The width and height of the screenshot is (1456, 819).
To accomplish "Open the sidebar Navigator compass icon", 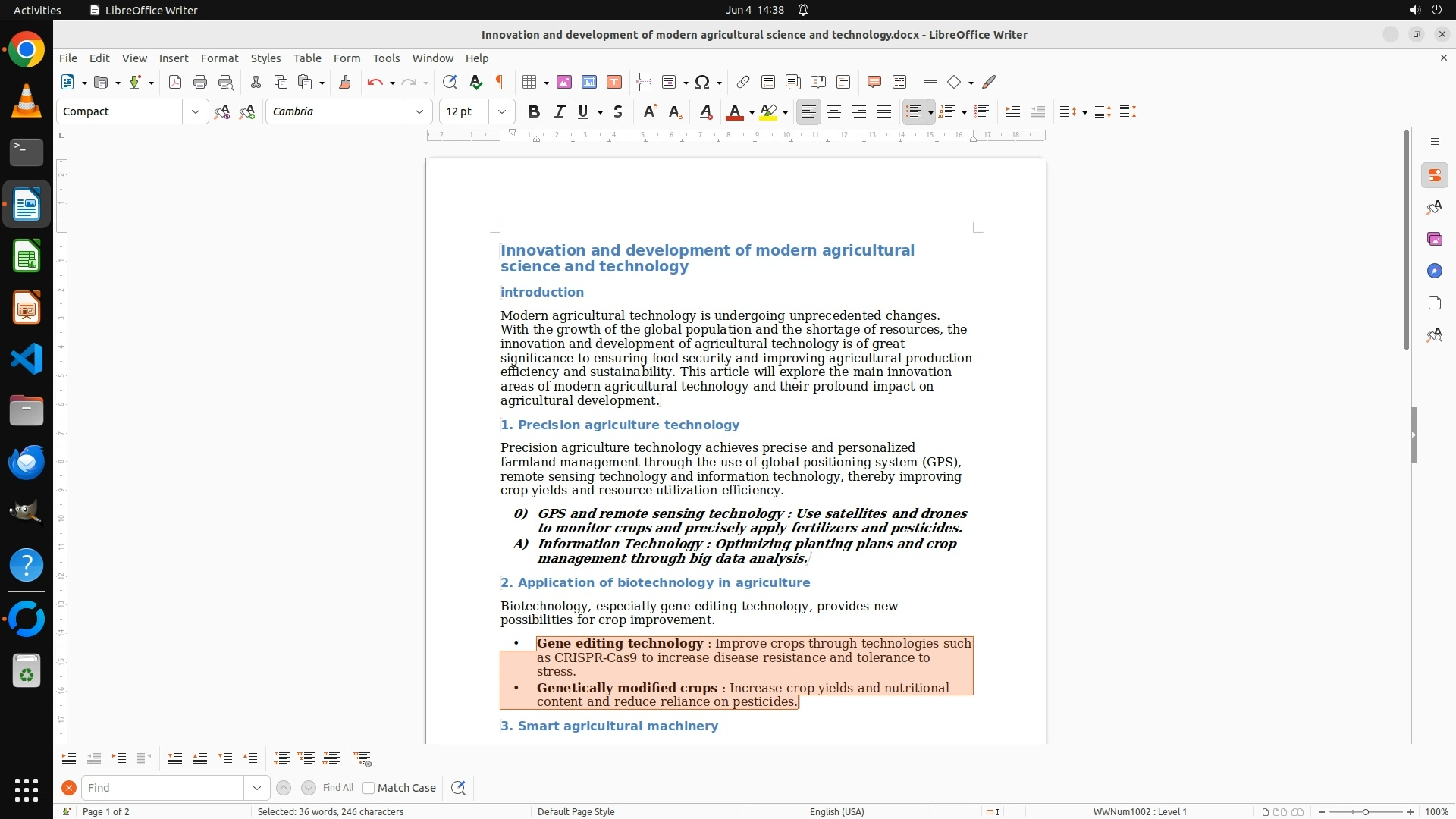I will pos(1434,271).
